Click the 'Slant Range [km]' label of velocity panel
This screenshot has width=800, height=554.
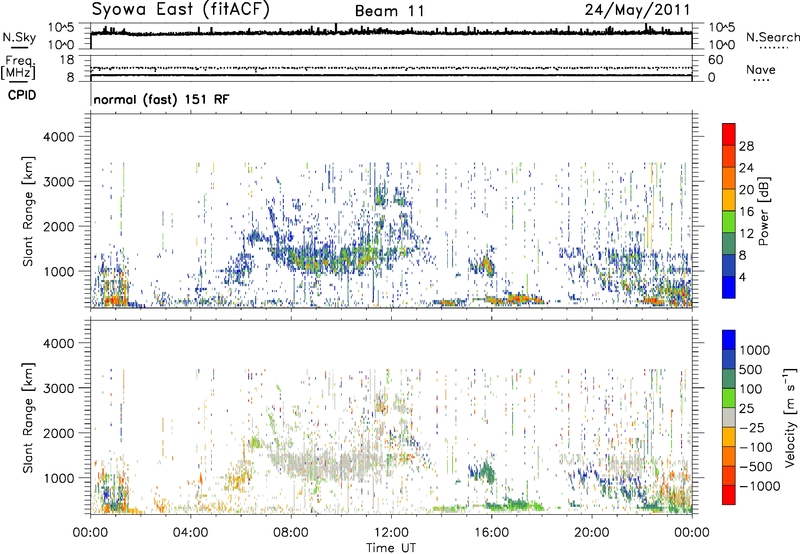click(28, 418)
